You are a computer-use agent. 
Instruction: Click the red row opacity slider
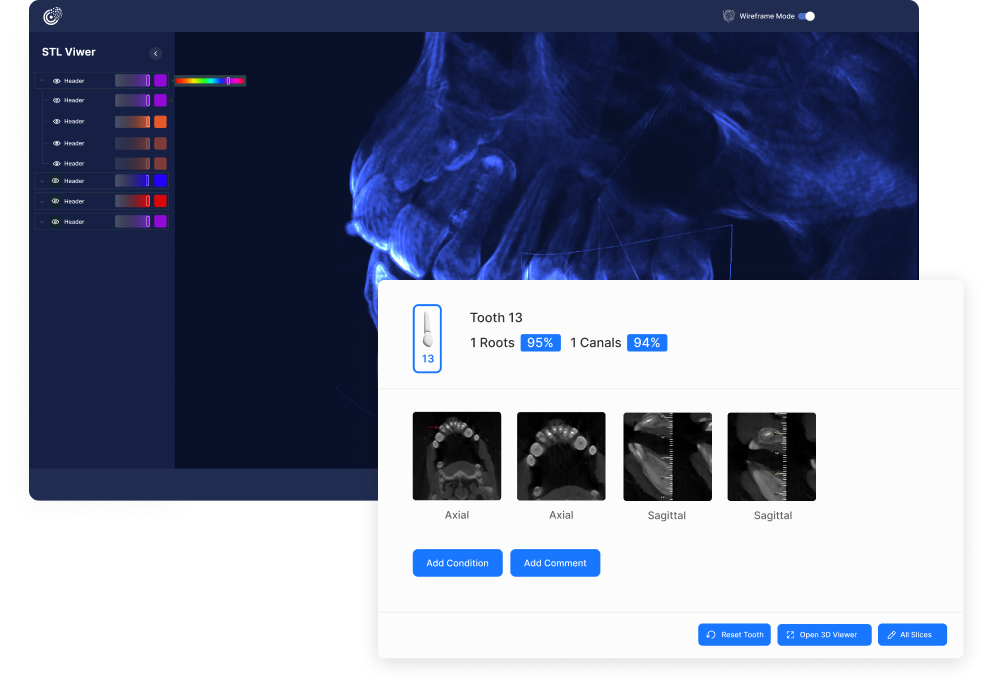[133, 201]
